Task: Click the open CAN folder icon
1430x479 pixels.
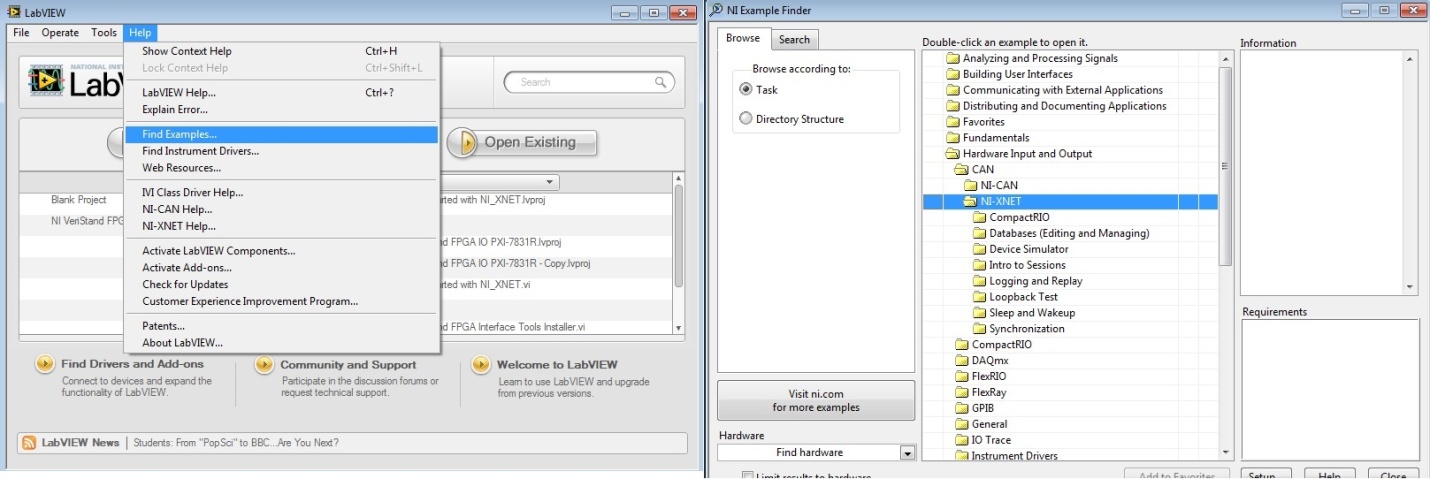Action: coord(961,170)
